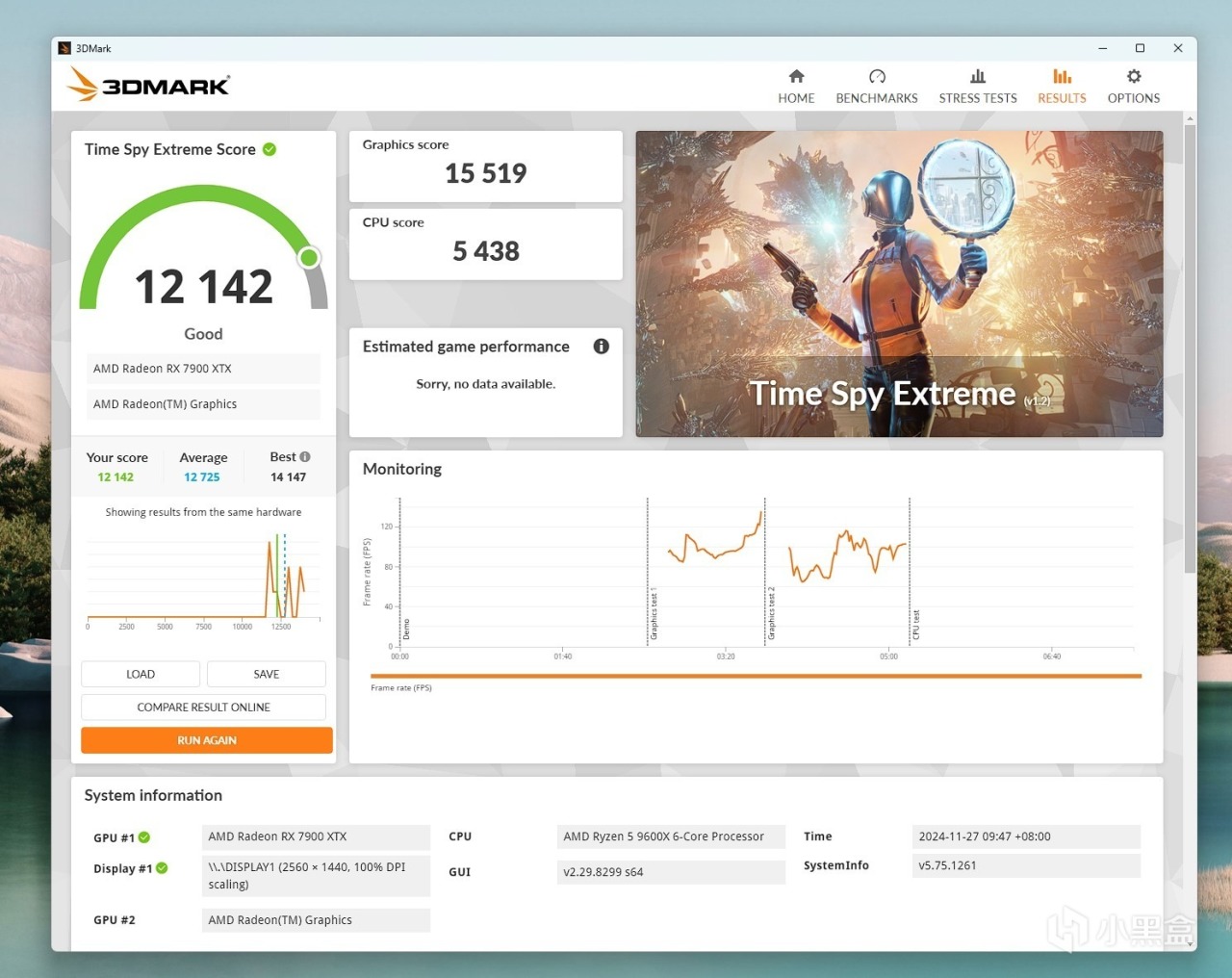1232x978 pixels.
Task: Select the RESULTS menu label
Action: pyautogui.click(x=1062, y=98)
